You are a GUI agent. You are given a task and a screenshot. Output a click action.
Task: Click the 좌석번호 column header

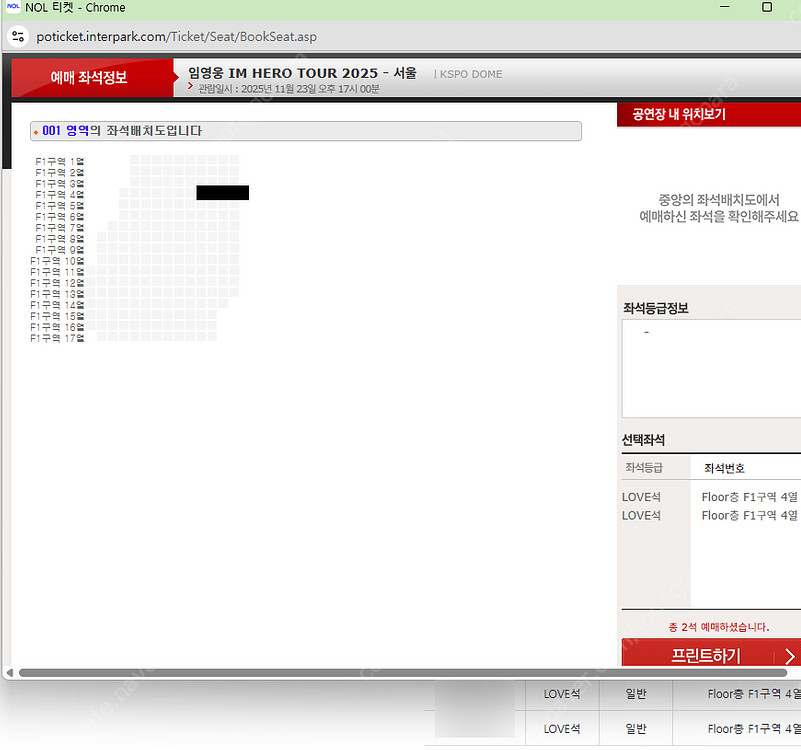[724, 468]
